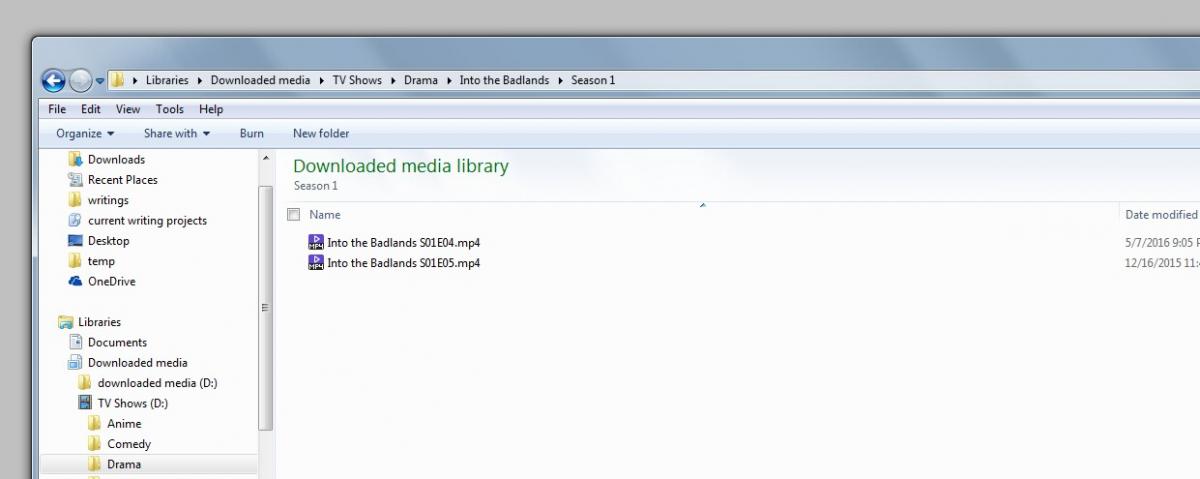Click the Libraries icon in navigation pane
The width and height of the screenshot is (1200, 479).
click(x=65, y=322)
